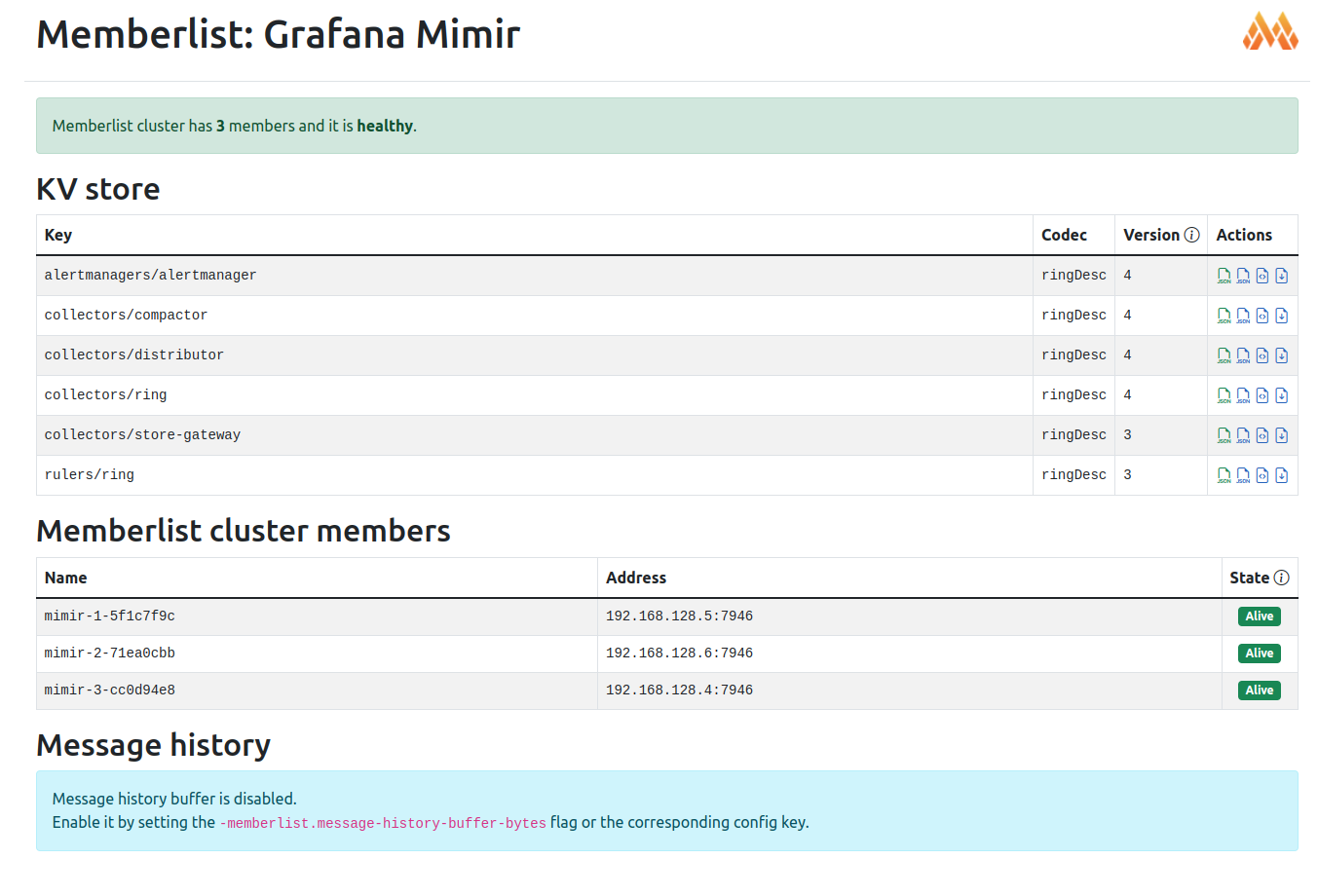Download collectors/distributor key value
1318x896 pixels.
1282,355
